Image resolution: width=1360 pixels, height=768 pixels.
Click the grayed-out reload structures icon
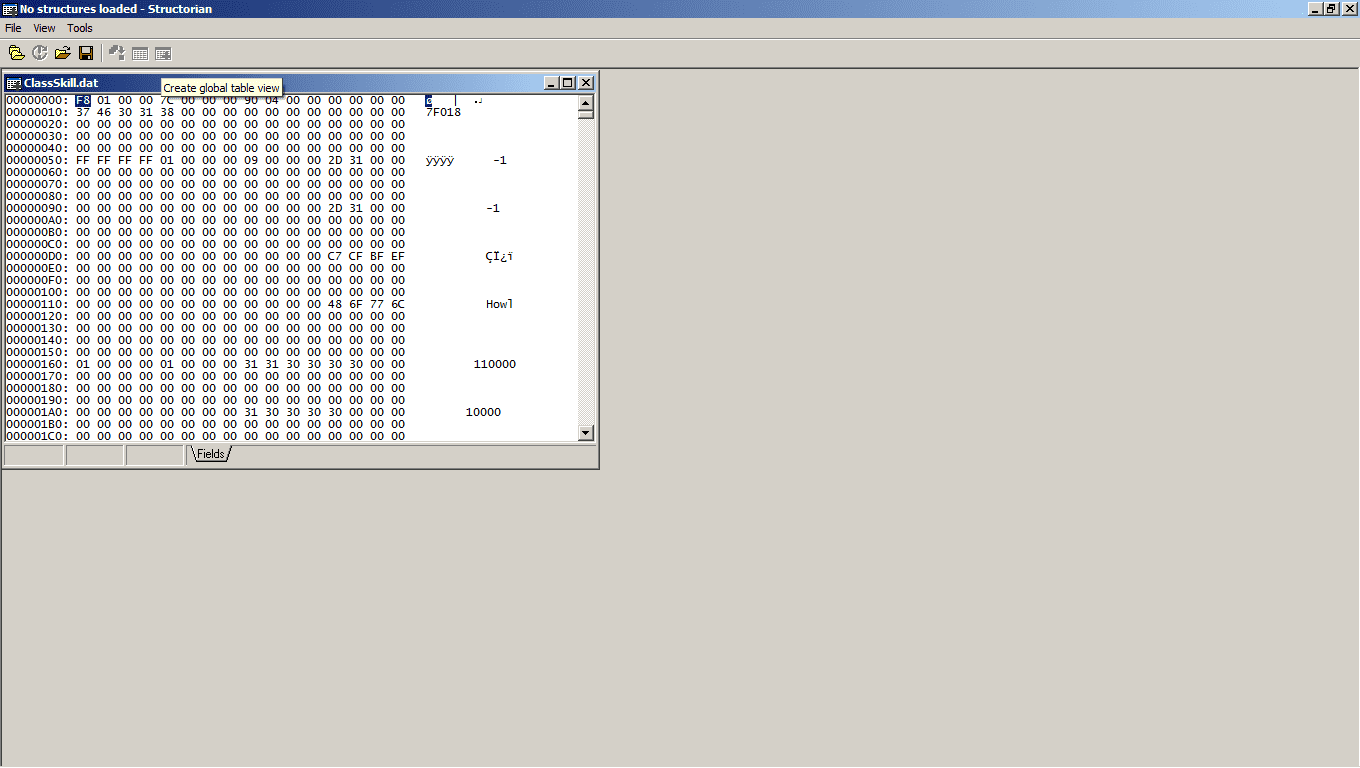point(40,53)
